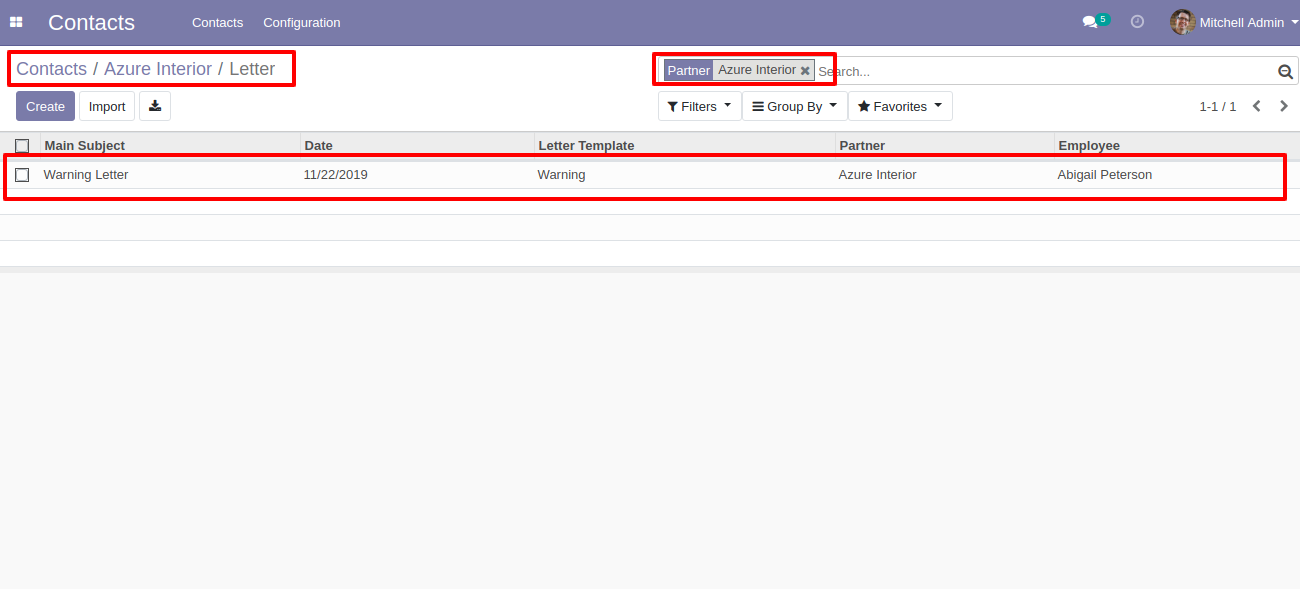Open the Contacts top menu
The width and height of the screenshot is (1300, 589).
(x=217, y=22)
